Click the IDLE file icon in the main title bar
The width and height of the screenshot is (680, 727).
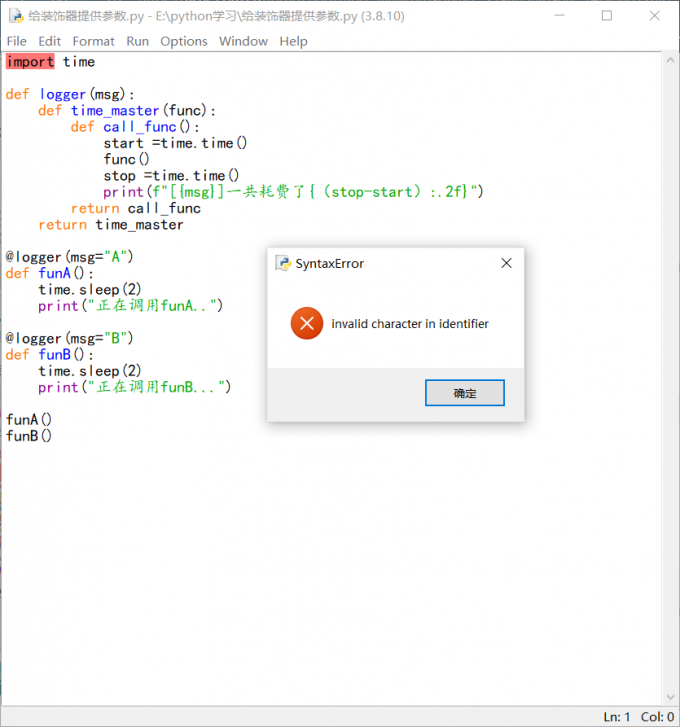pyautogui.click(x=16, y=15)
